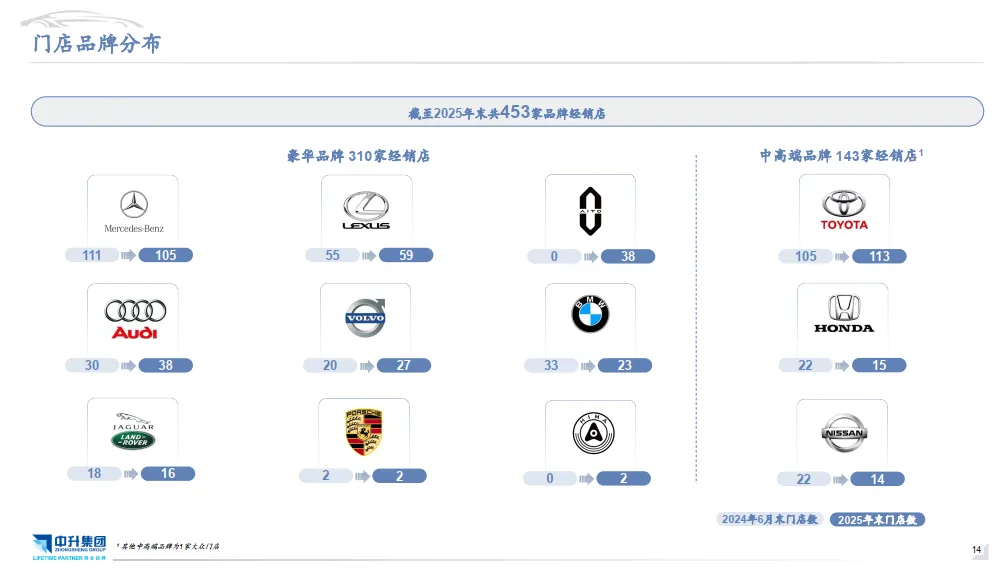Viewport: 999px width, 574px height.
Task: Click the Jaguar Land Rover logo
Action: pyautogui.click(x=133, y=431)
